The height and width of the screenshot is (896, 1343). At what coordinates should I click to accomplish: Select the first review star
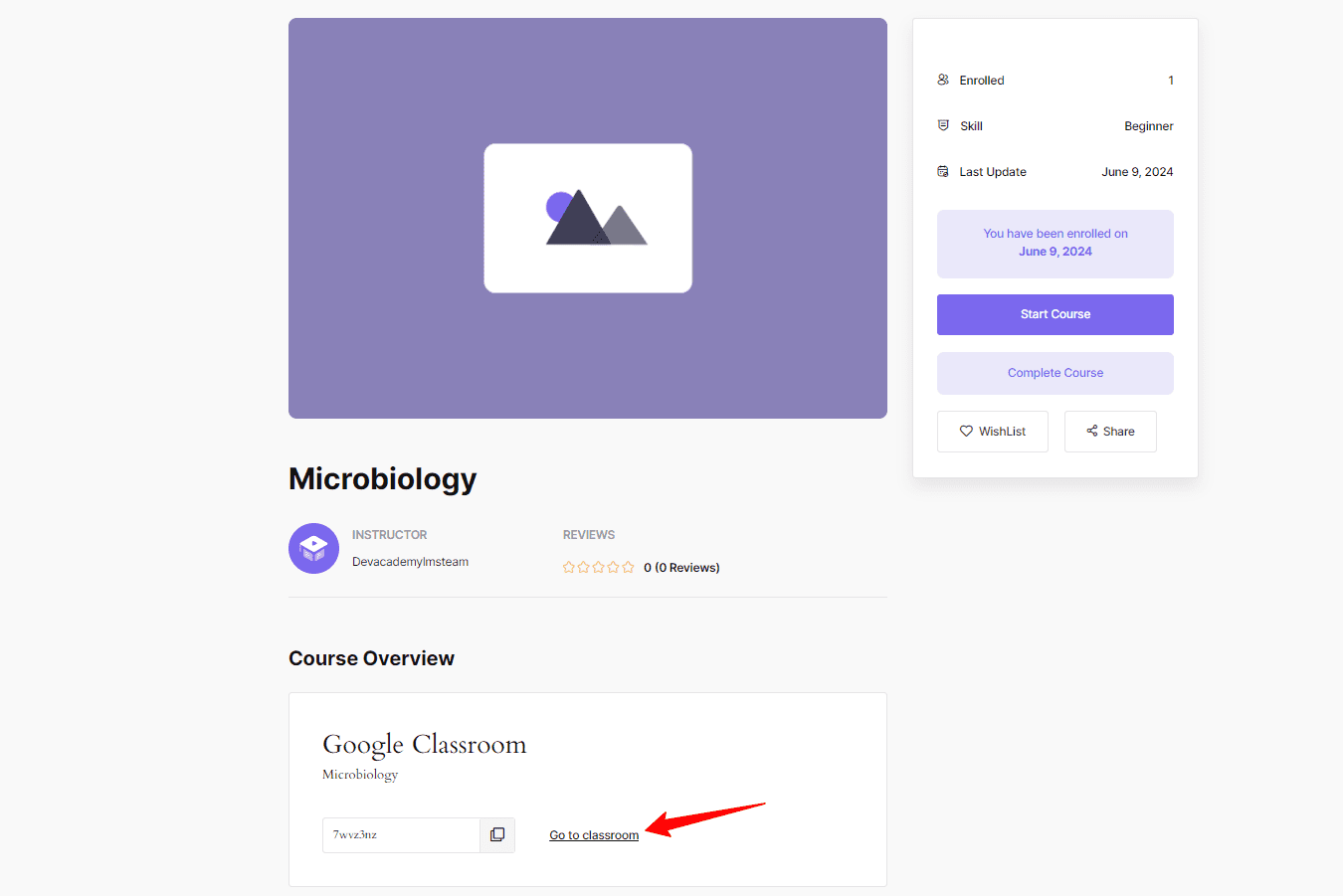coord(568,567)
